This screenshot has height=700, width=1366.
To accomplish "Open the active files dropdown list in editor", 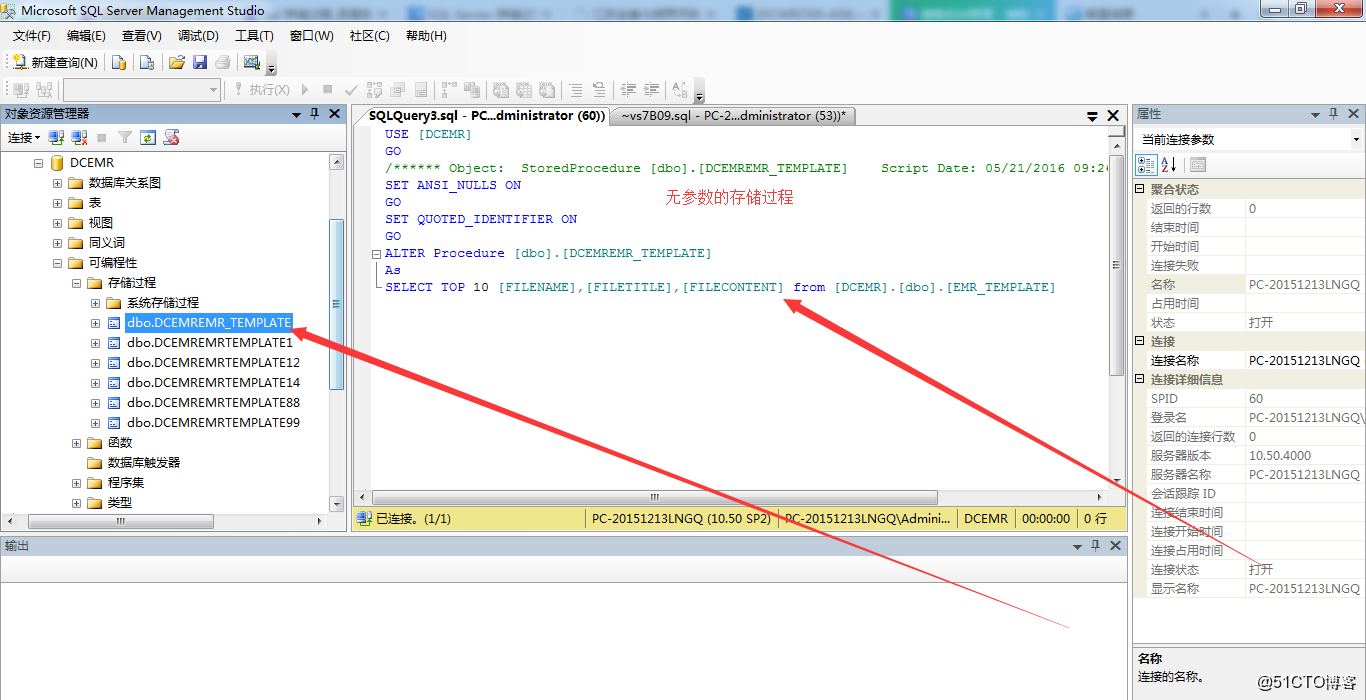I will point(1093,116).
